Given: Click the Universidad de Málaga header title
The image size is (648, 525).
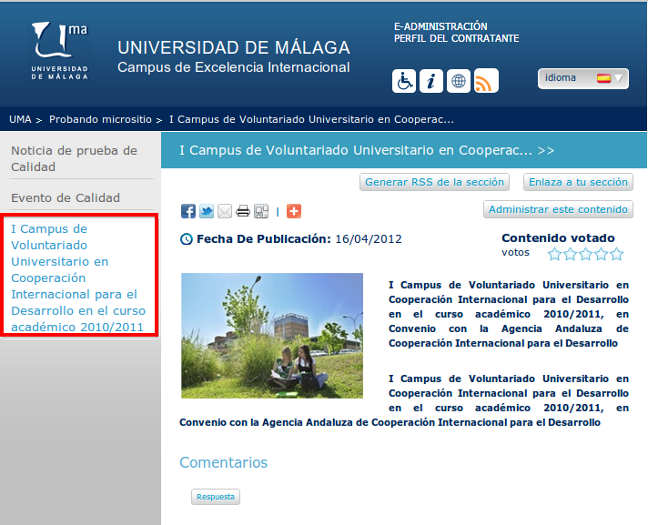Looking at the screenshot, I should point(233,48).
